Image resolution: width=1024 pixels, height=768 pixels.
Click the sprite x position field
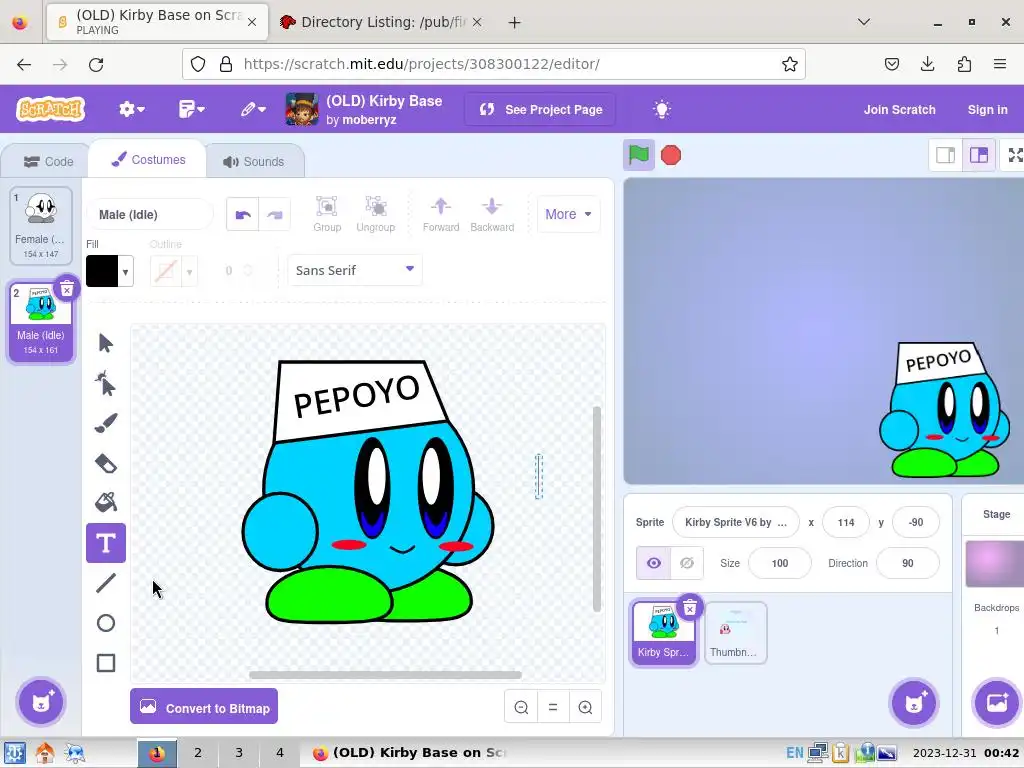click(x=846, y=522)
